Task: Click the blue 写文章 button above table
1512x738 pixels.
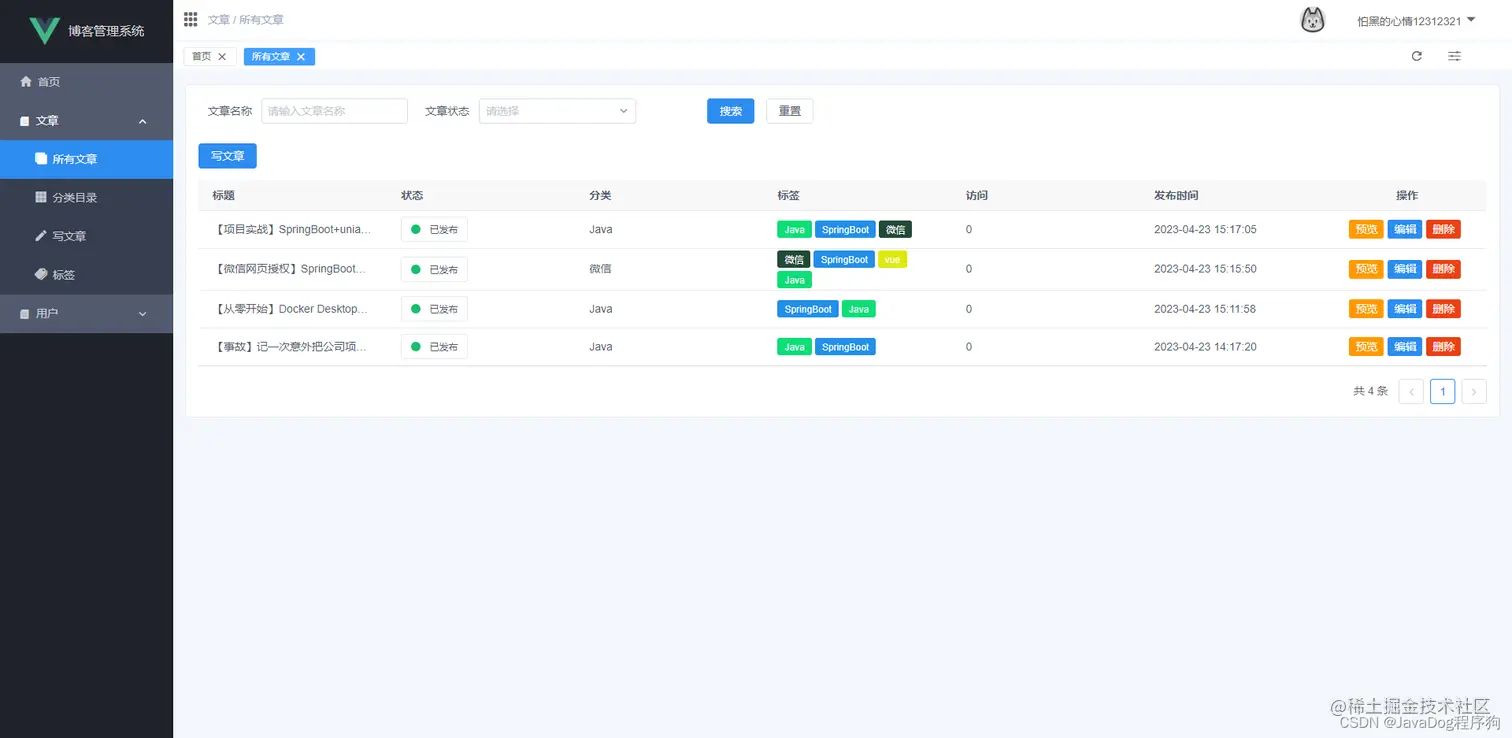Action: (228, 156)
